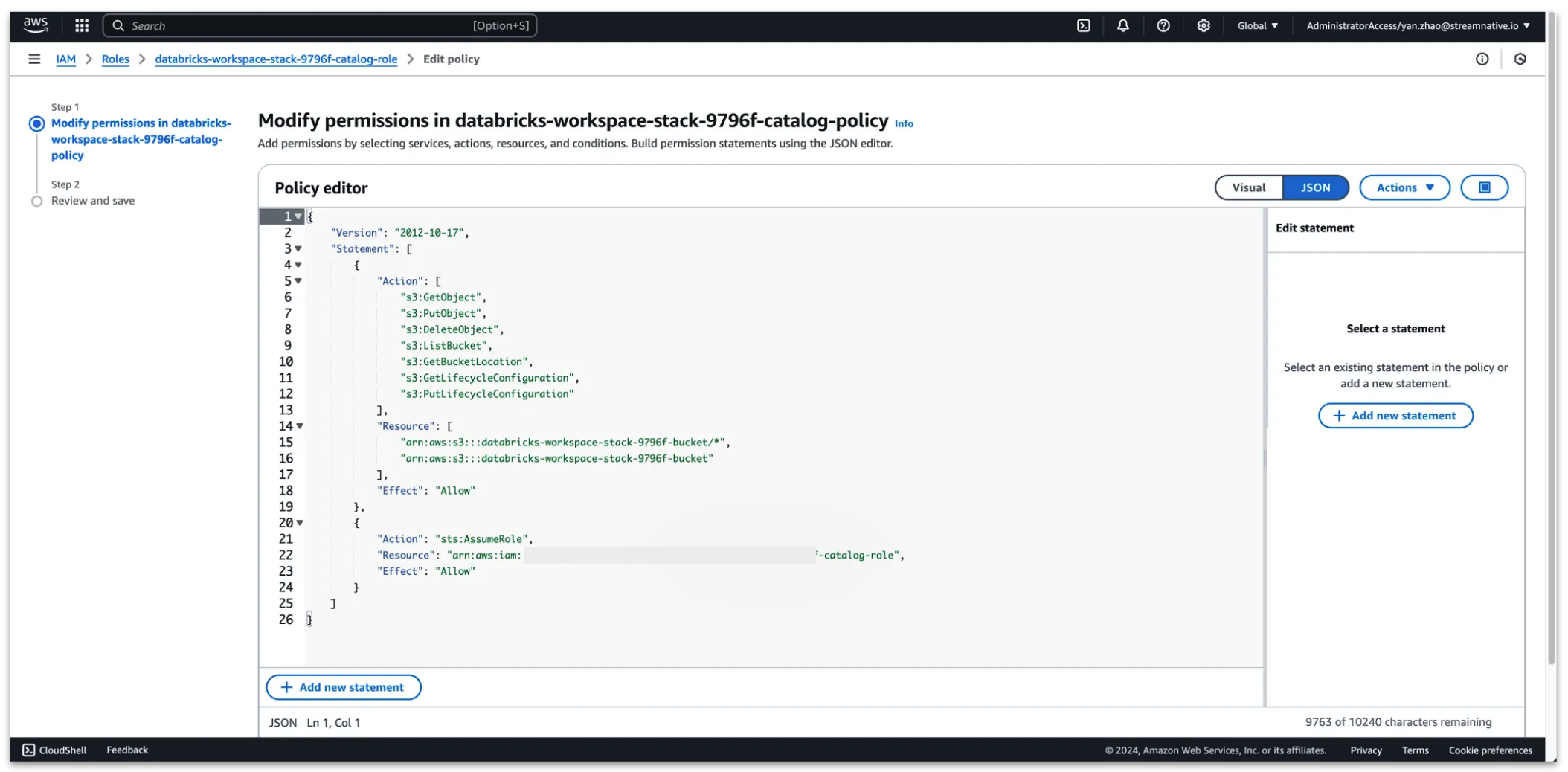Viewport: 1568px width, 772px height.
Task: Open the notifications bell
Action: [x=1123, y=25]
